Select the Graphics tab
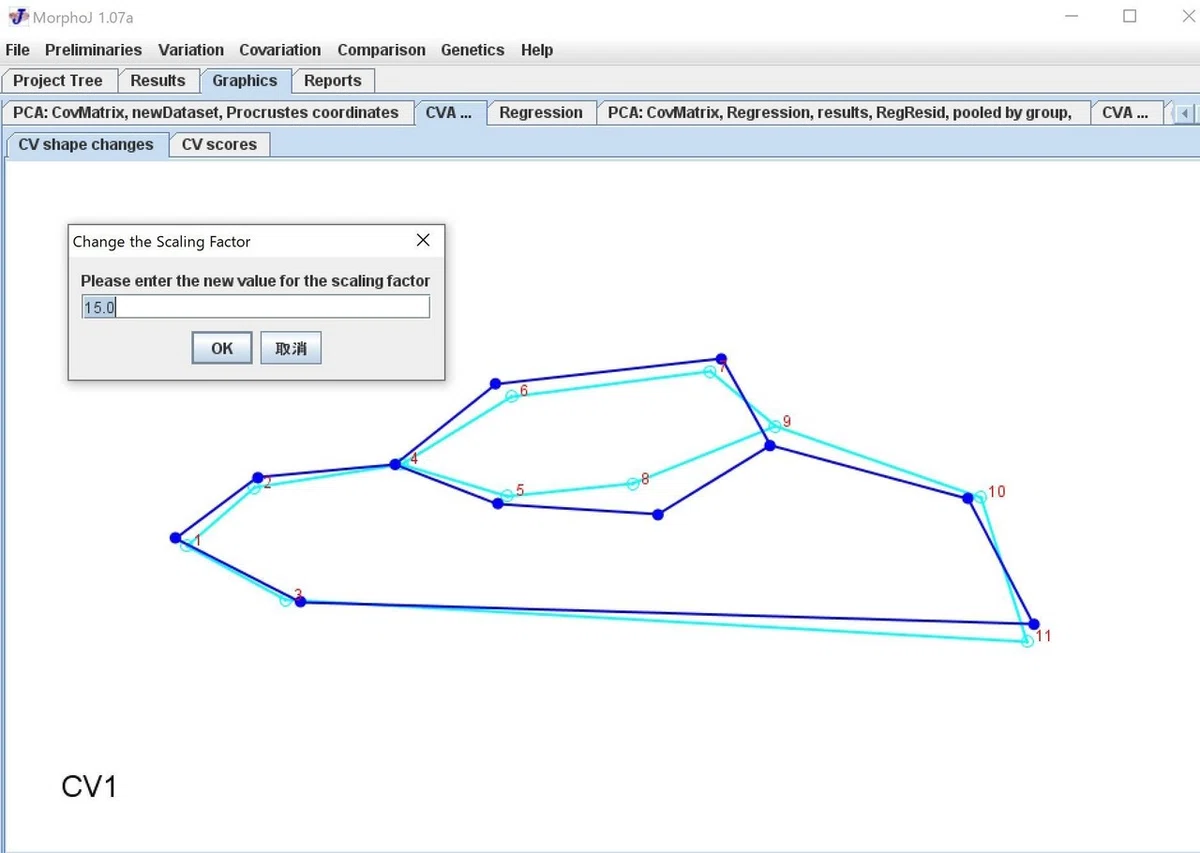The image size is (1200, 853). 245,81
